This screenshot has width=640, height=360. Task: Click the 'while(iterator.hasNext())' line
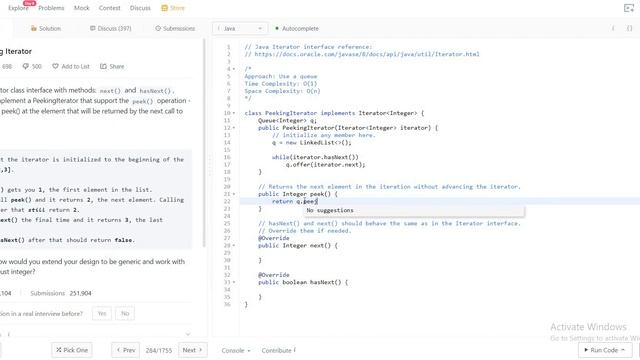tap(315, 157)
